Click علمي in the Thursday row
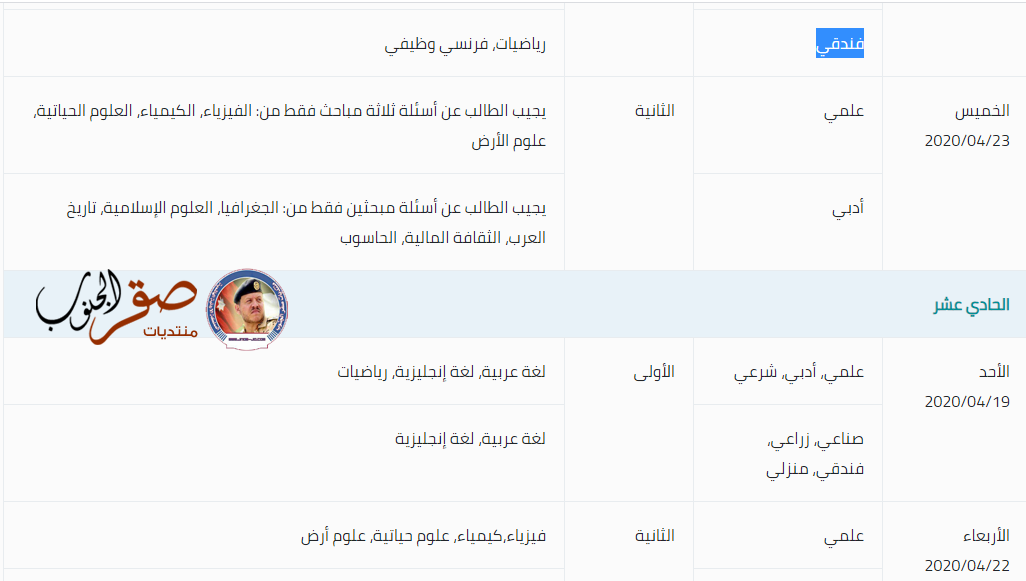 [844, 111]
